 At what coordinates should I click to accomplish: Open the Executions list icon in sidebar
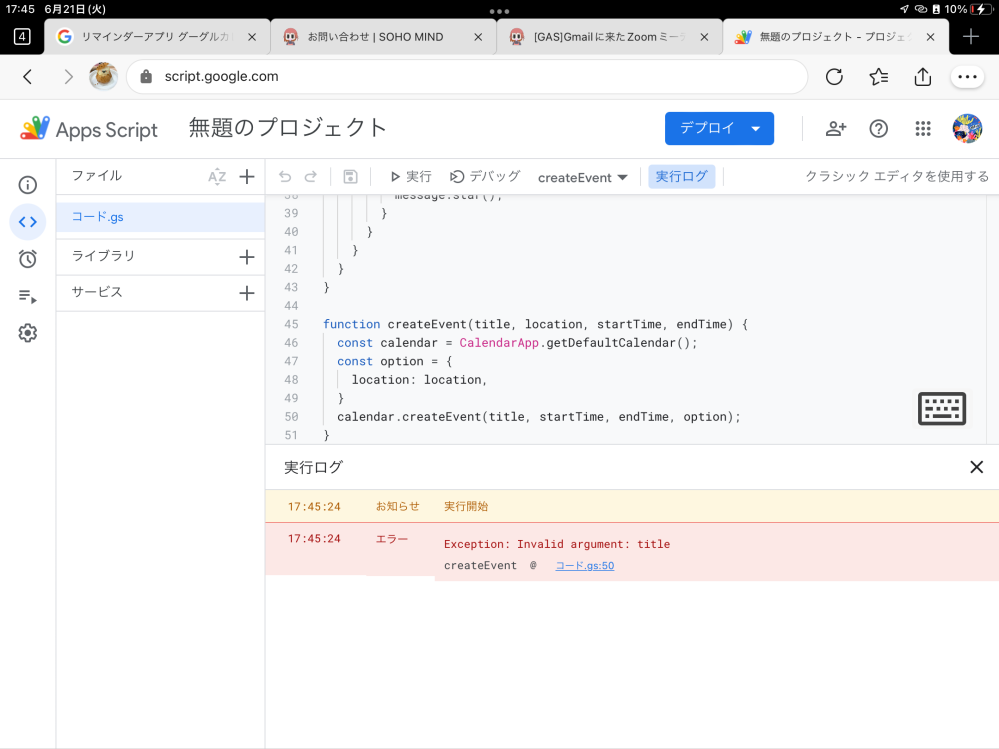click(28, 296)
